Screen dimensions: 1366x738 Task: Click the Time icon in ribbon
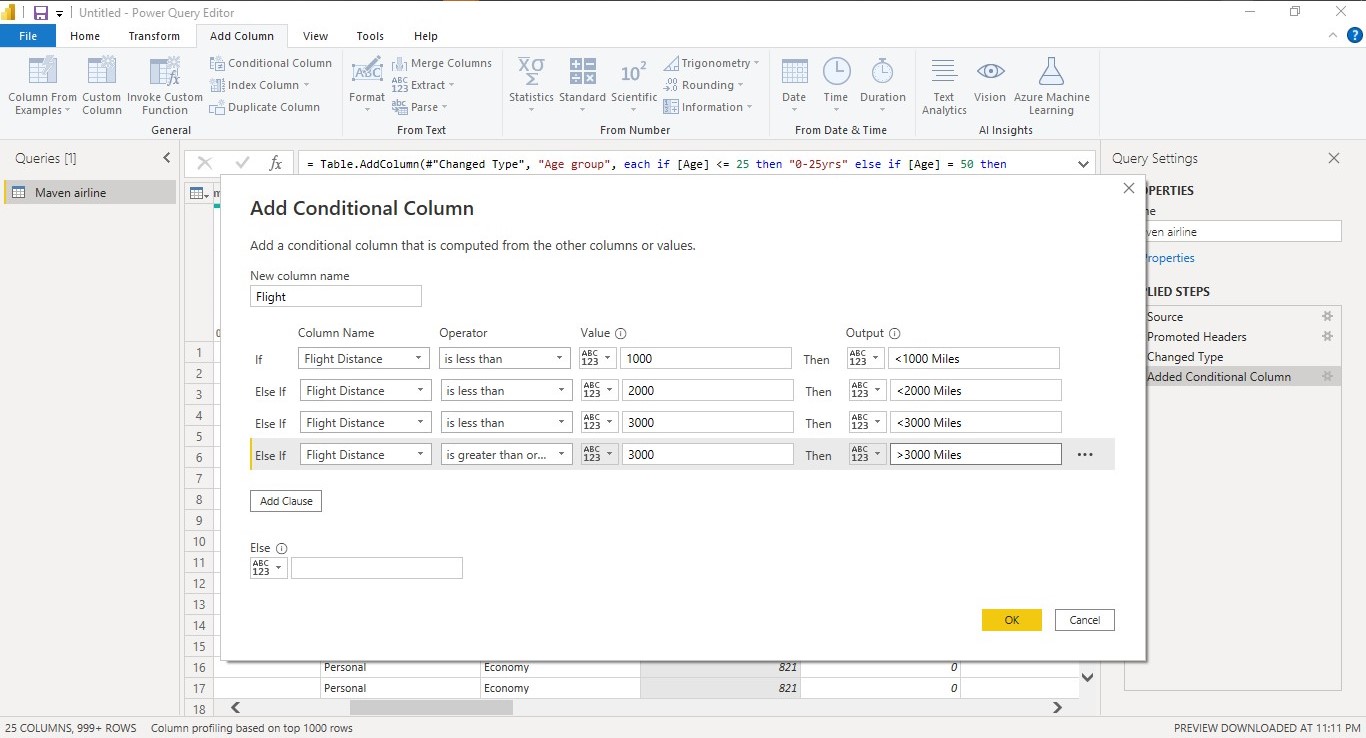point(836,72)
